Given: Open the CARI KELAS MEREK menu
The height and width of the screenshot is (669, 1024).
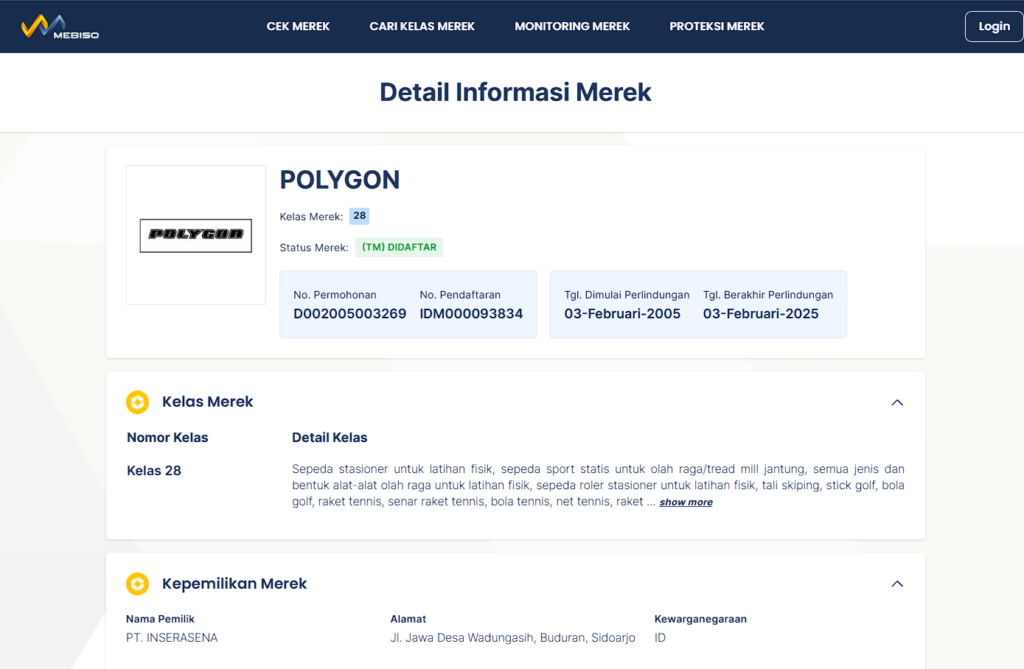Looking at the screenshot, I should (x=421, y=26).
